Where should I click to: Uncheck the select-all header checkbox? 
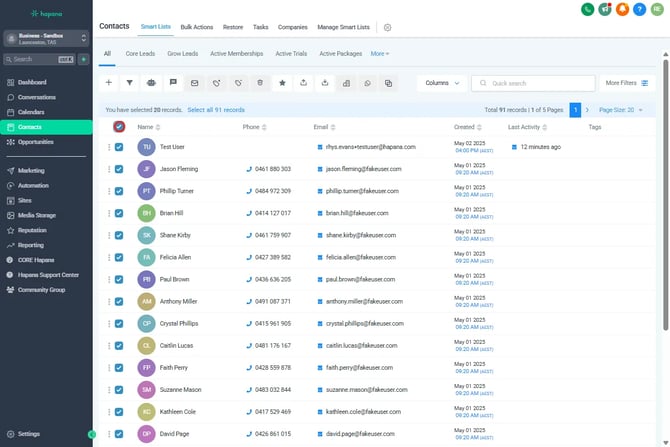[119, 127]
